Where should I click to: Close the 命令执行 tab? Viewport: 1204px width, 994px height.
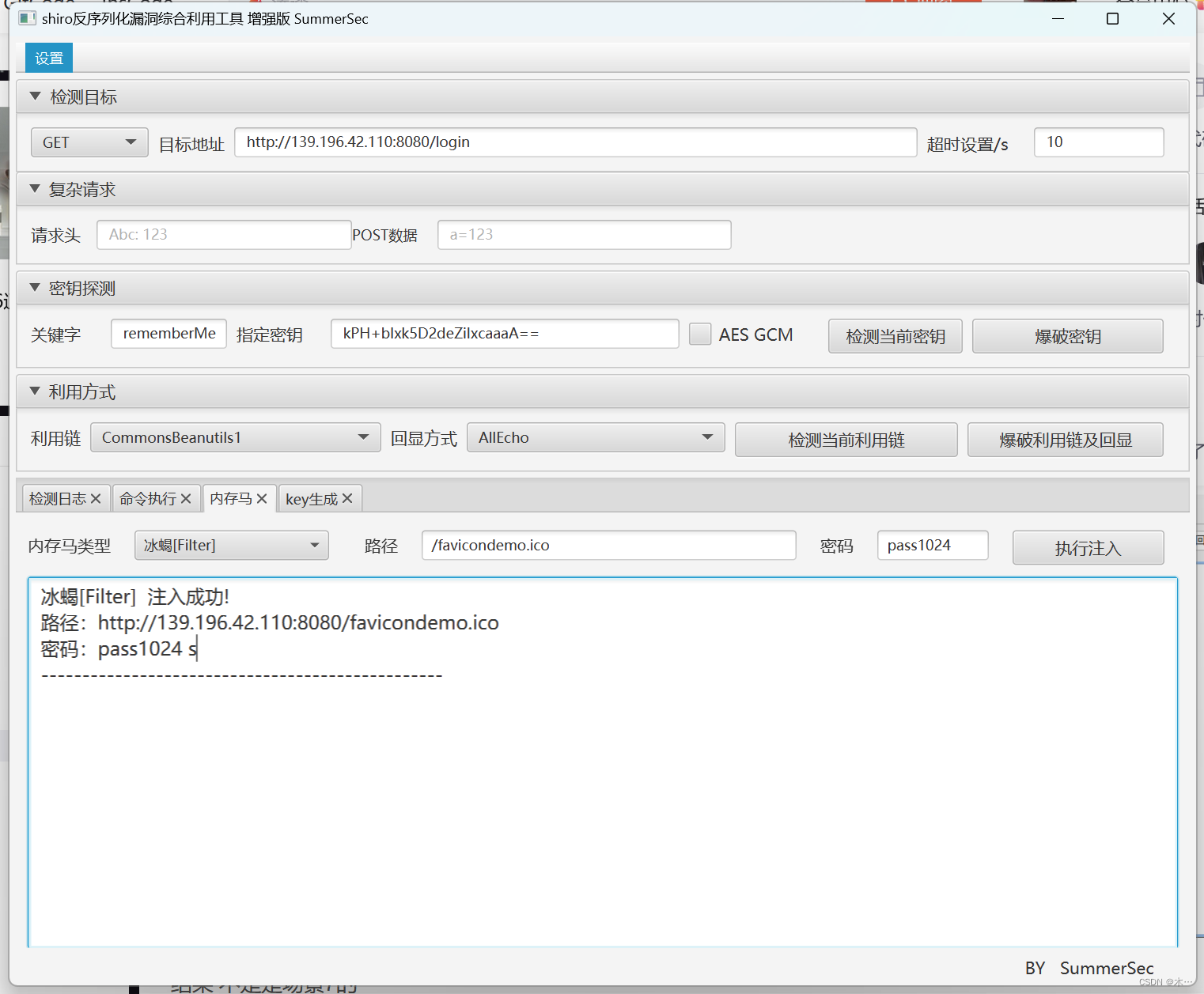[186, 499]
